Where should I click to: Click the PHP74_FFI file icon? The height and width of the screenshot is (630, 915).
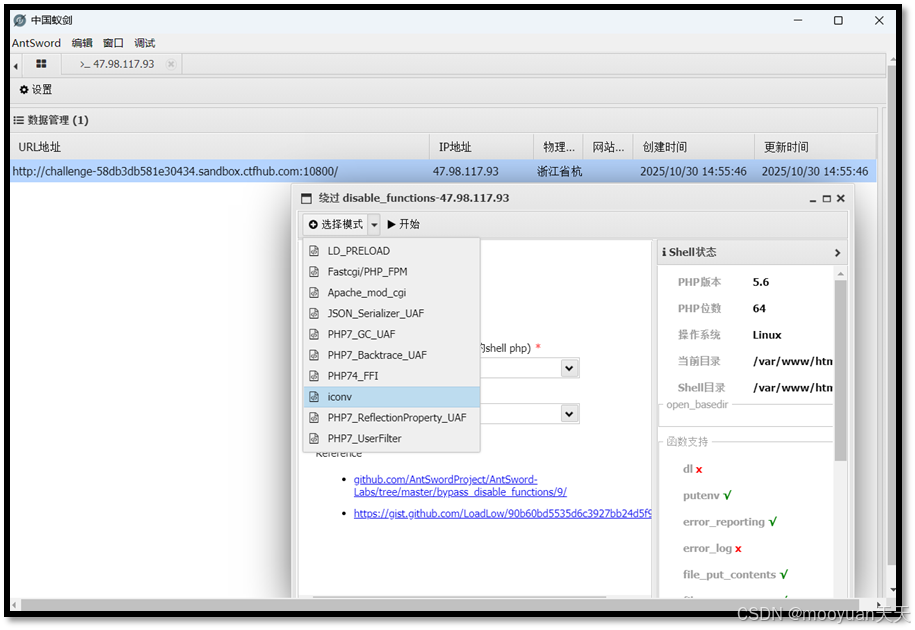[314, 376]
